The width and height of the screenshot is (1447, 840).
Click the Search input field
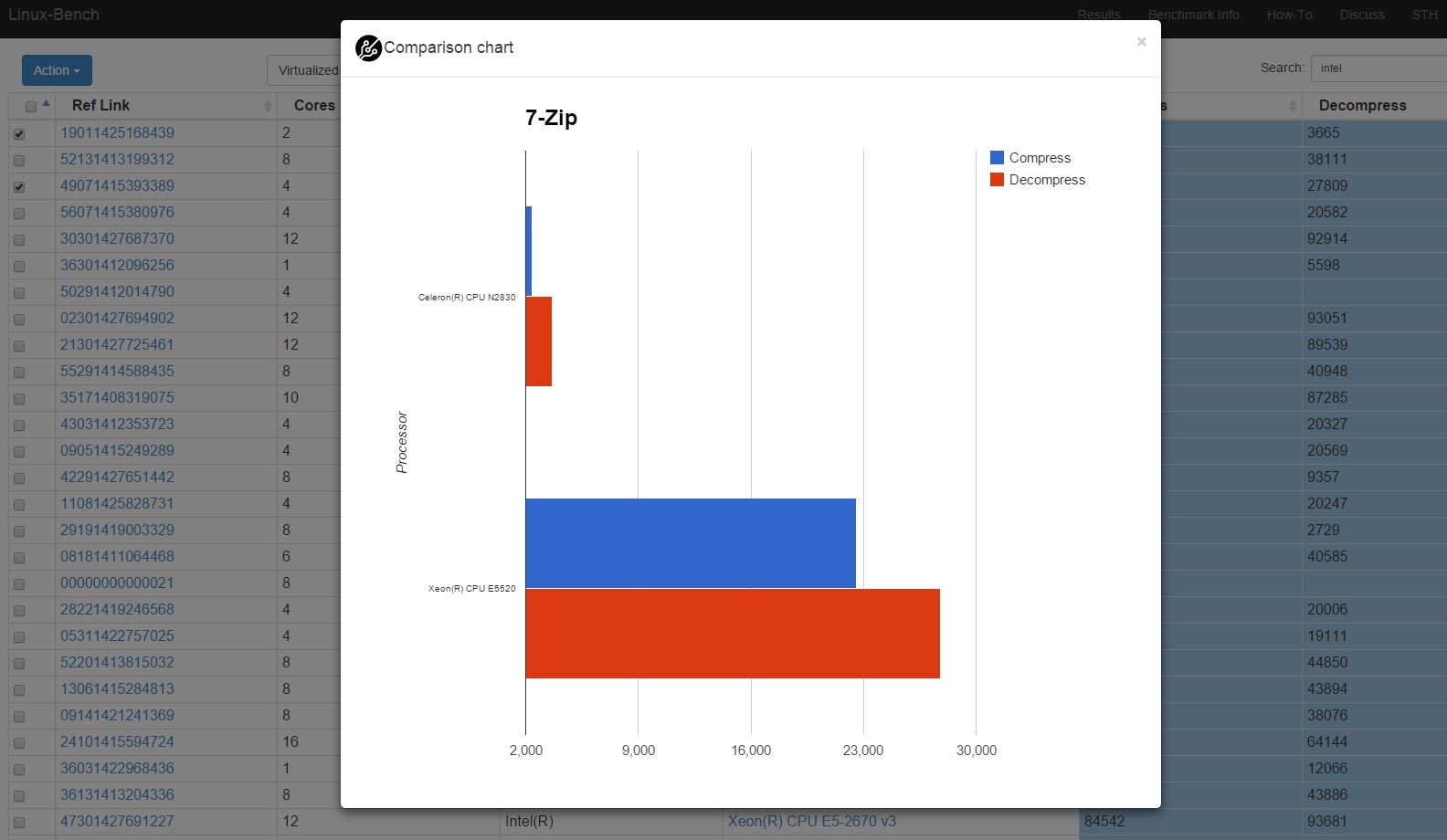tap(1378, 68)
